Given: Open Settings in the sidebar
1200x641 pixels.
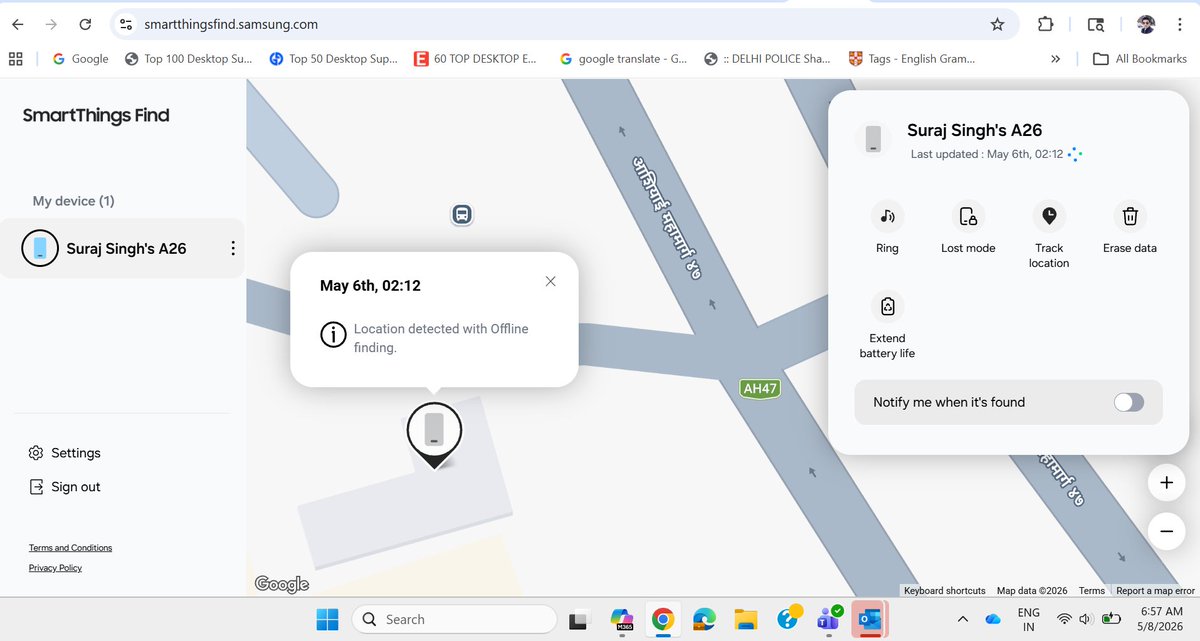Looking at the screenshot, I should point(65,453).
